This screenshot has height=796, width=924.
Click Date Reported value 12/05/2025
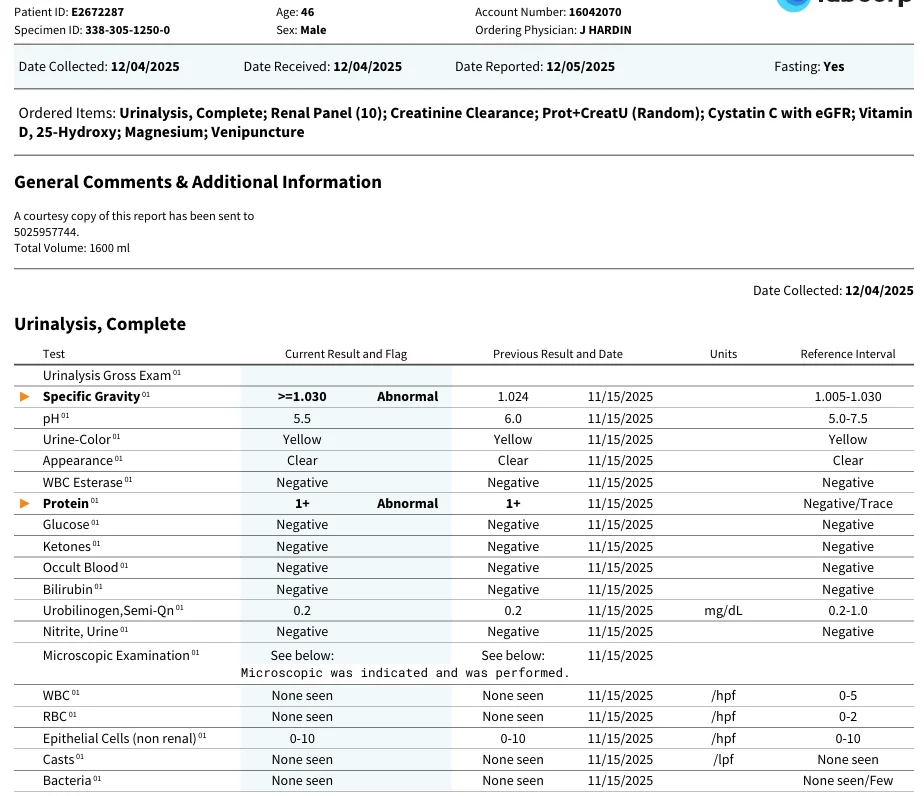coord(580,67)
